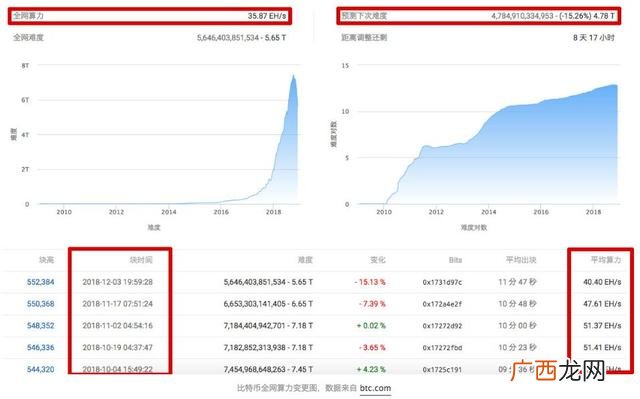Click average block time 10 分 00 秒
640x399 pixels.
[x=517, y=326]
